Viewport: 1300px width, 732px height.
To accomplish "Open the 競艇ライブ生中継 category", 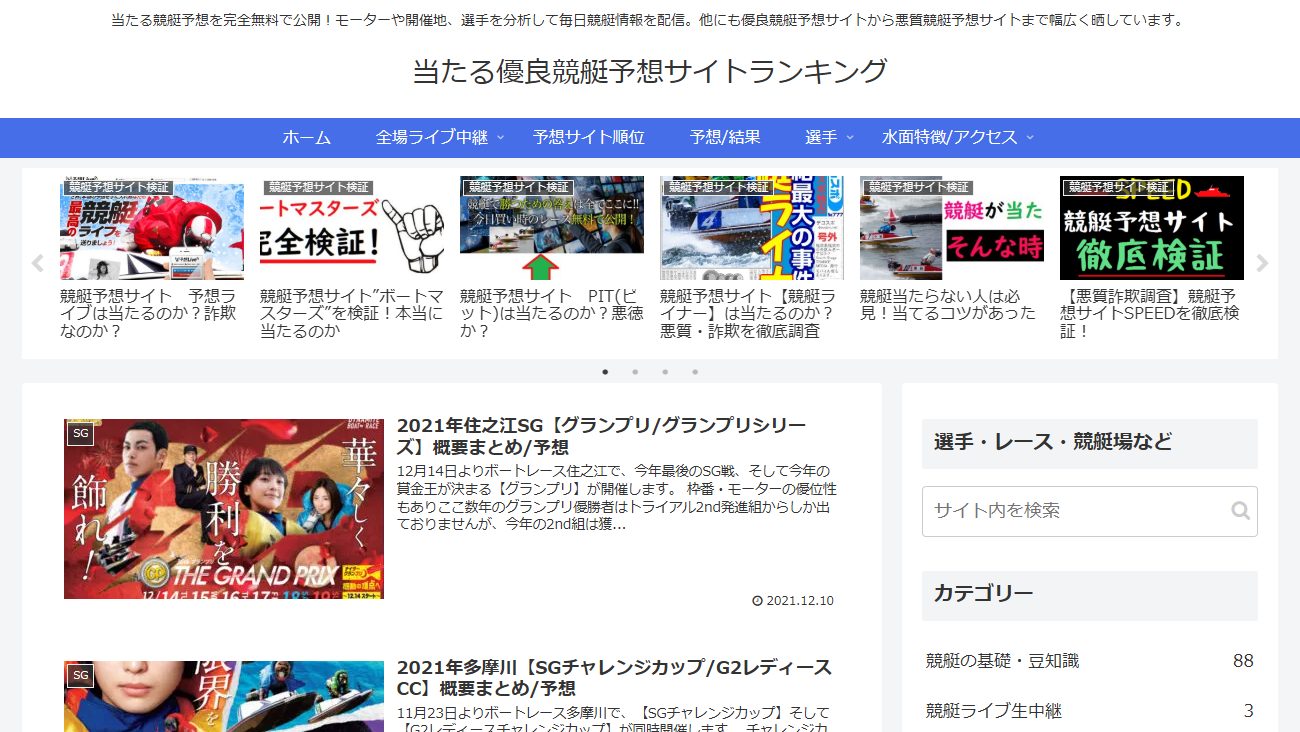I will pyautogui.click(x=1089, y=711).
